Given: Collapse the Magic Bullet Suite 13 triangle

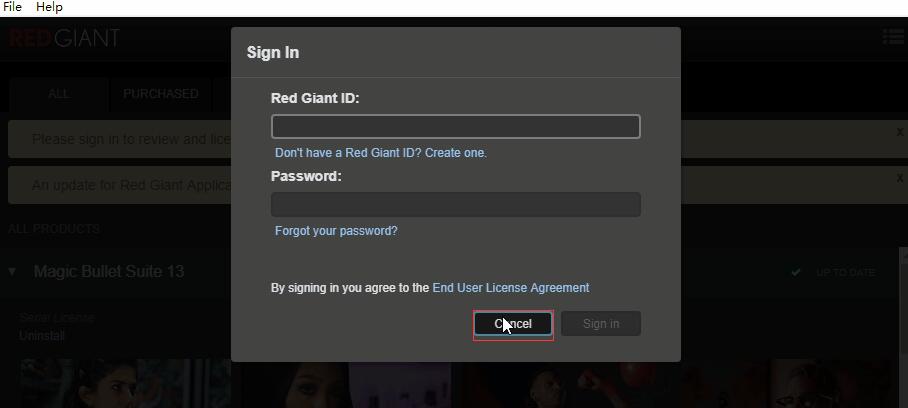Looking at the screenshot, I should pyautogui.click(x=12, y=271).
